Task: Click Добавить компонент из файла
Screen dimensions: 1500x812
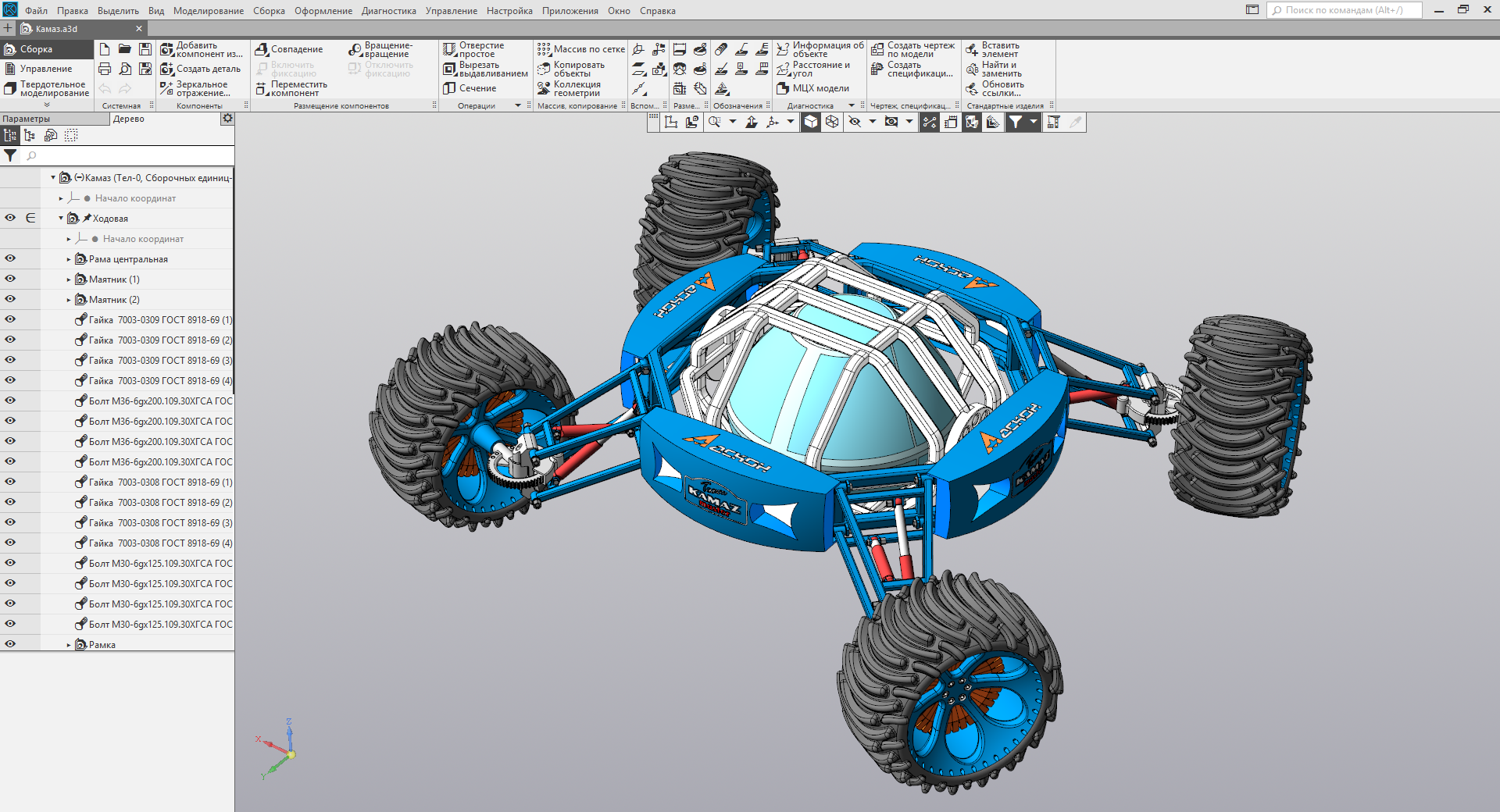Action: pyautogui.click(x=201, y=50)
